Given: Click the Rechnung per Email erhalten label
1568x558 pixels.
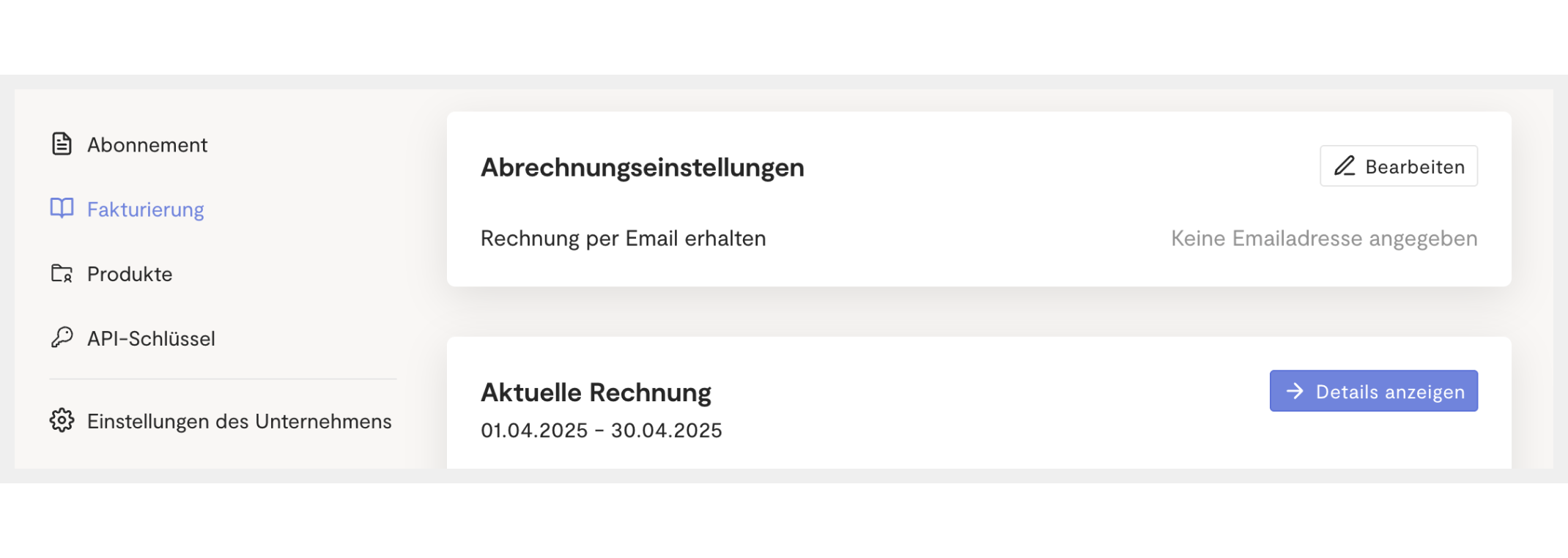Looking at the screenshot, I should click(x=624, y=239).
